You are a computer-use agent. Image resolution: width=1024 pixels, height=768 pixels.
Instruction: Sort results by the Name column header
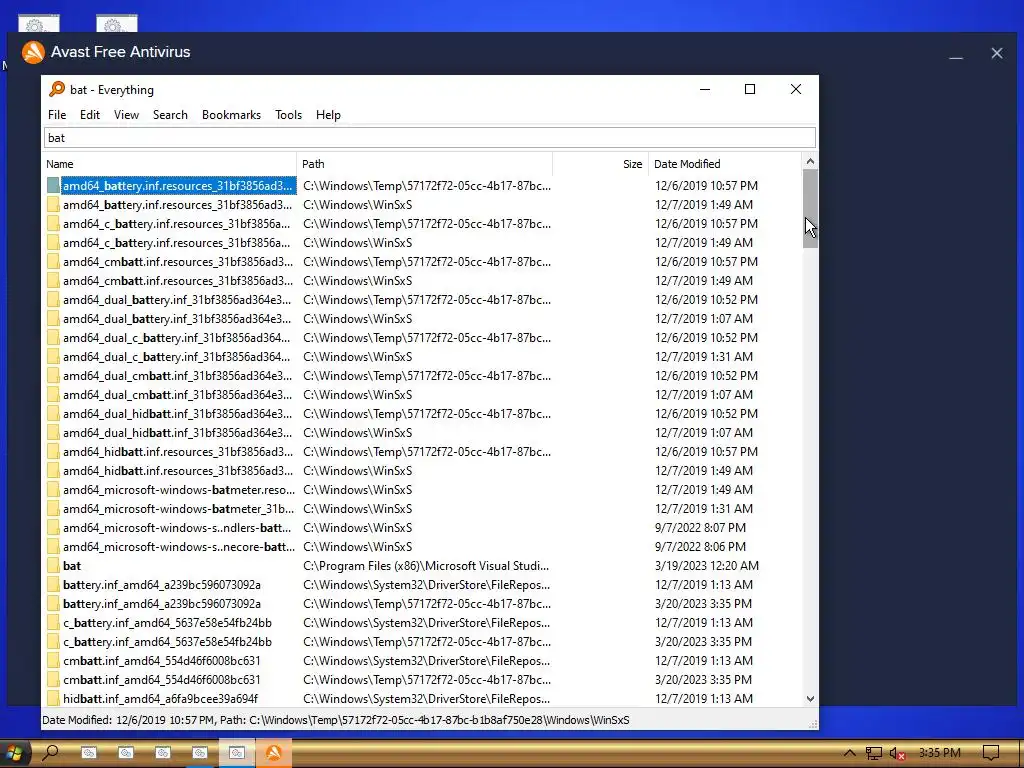point(170,164)
